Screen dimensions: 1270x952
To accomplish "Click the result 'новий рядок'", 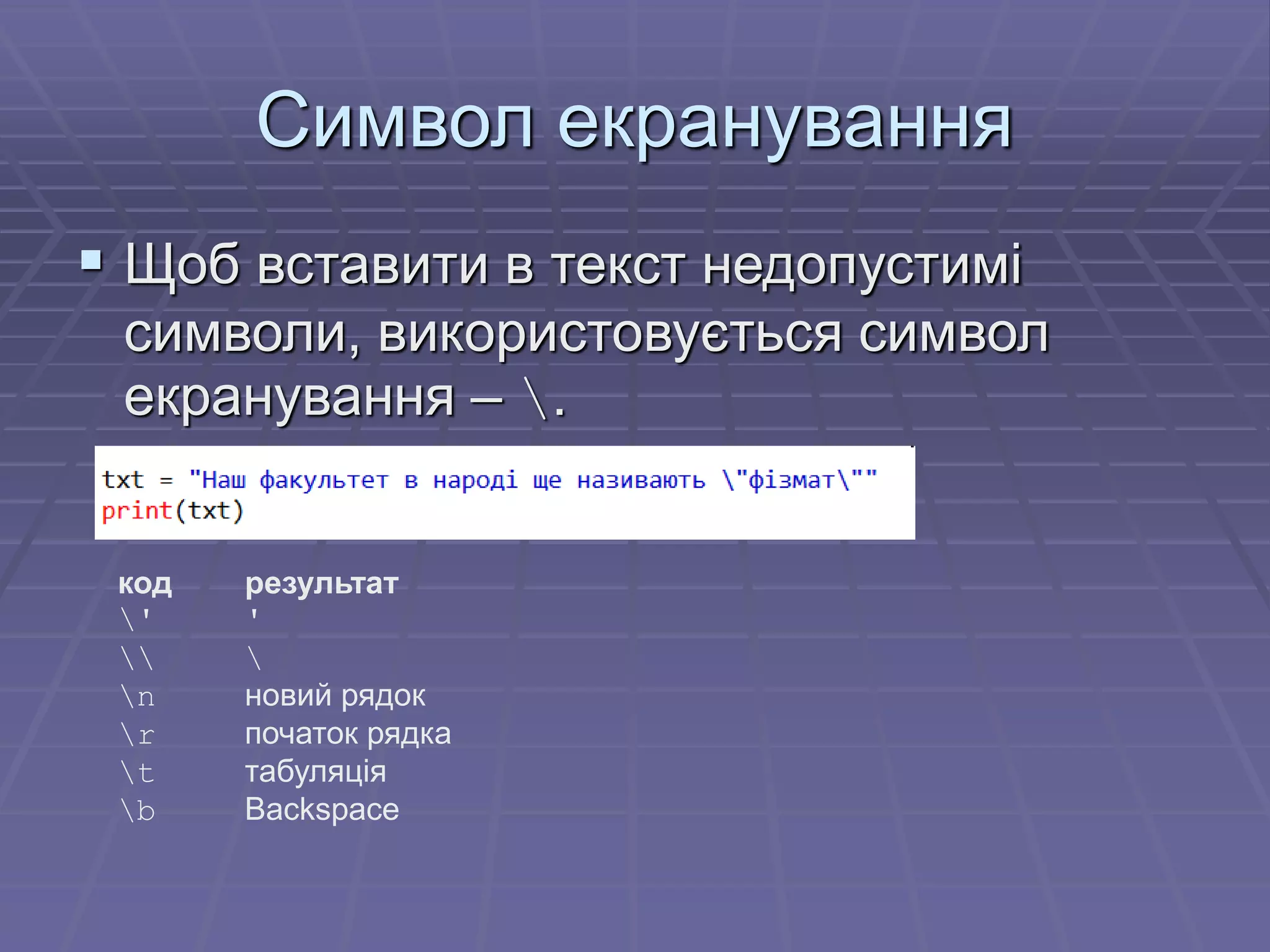I will 335,696.
